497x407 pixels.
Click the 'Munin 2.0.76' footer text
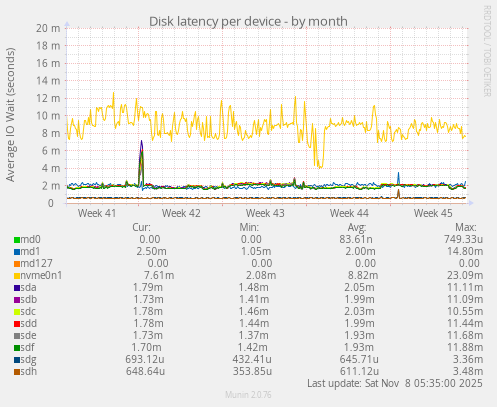pos(248,395)
